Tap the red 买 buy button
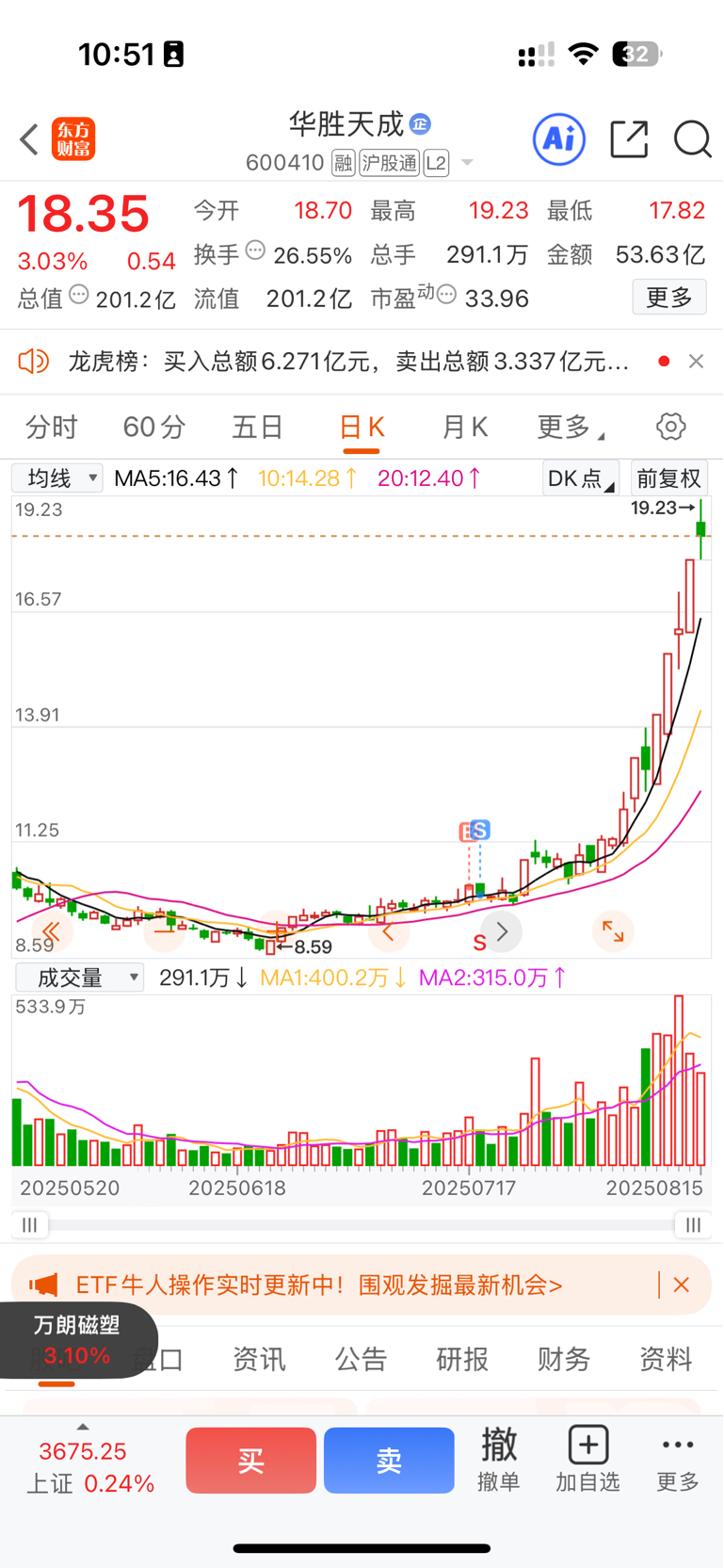Image resolution: width=724 pixels, height=1568 pixels. pyautogui.click(x=250, y=1460)
